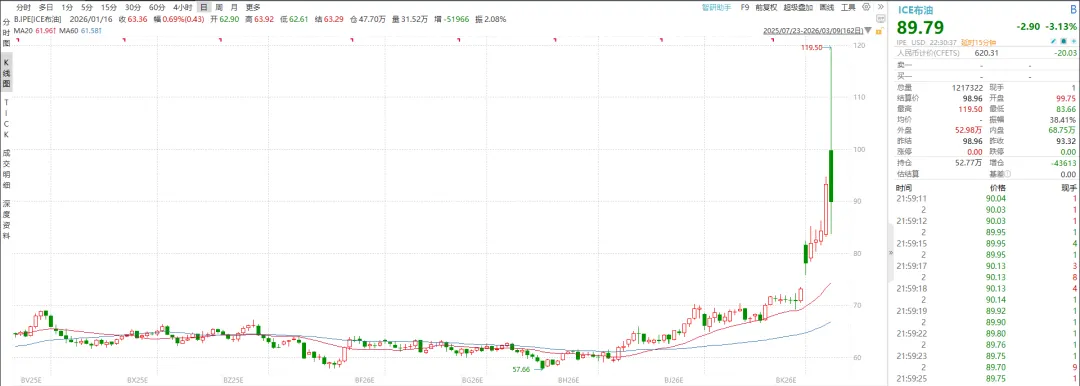Click the small keyboard icon above date range
1080x386 pixels.
pyautogui.click(x=881, y=19)
